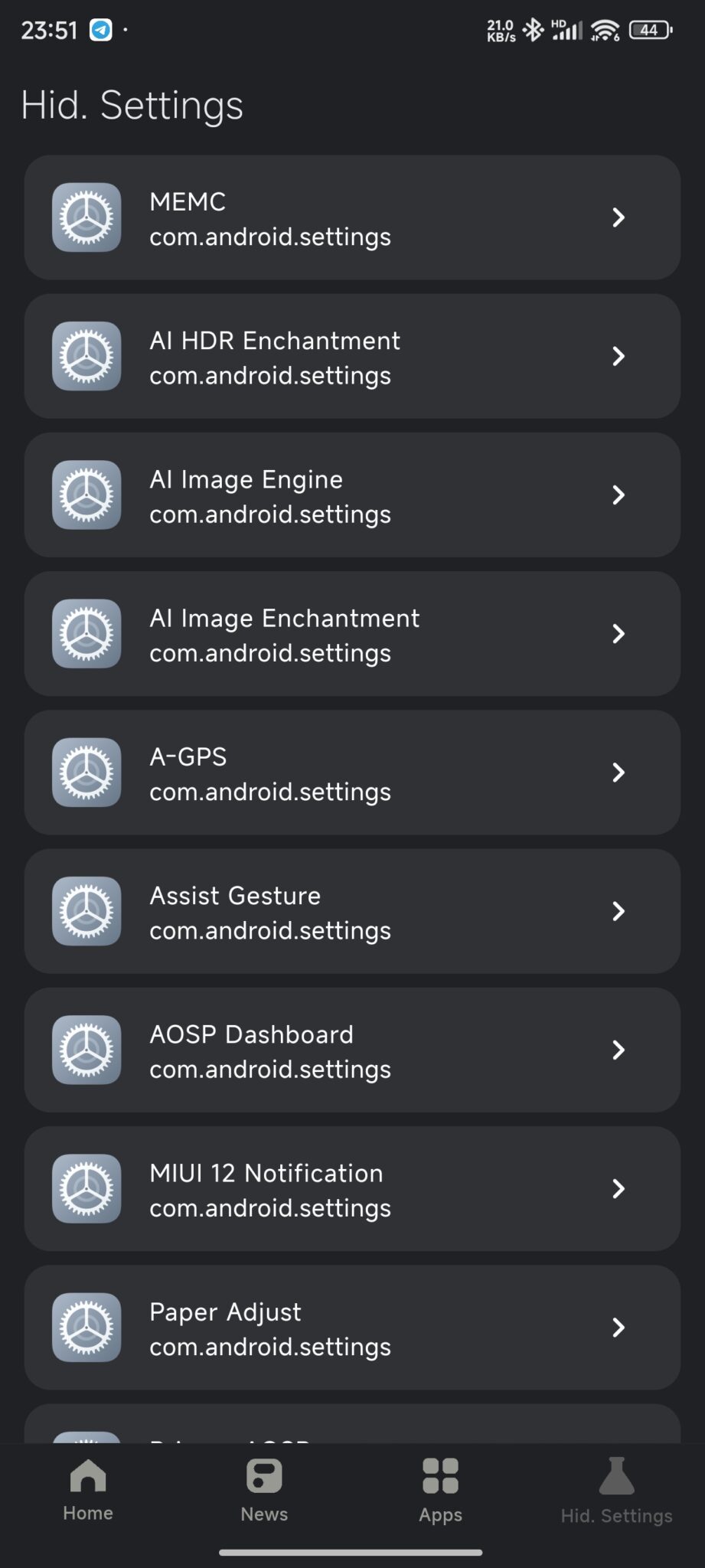Tap the Apps grid icon
The height and width of the screenshot is (1568, 705).
pos(440,1475)
